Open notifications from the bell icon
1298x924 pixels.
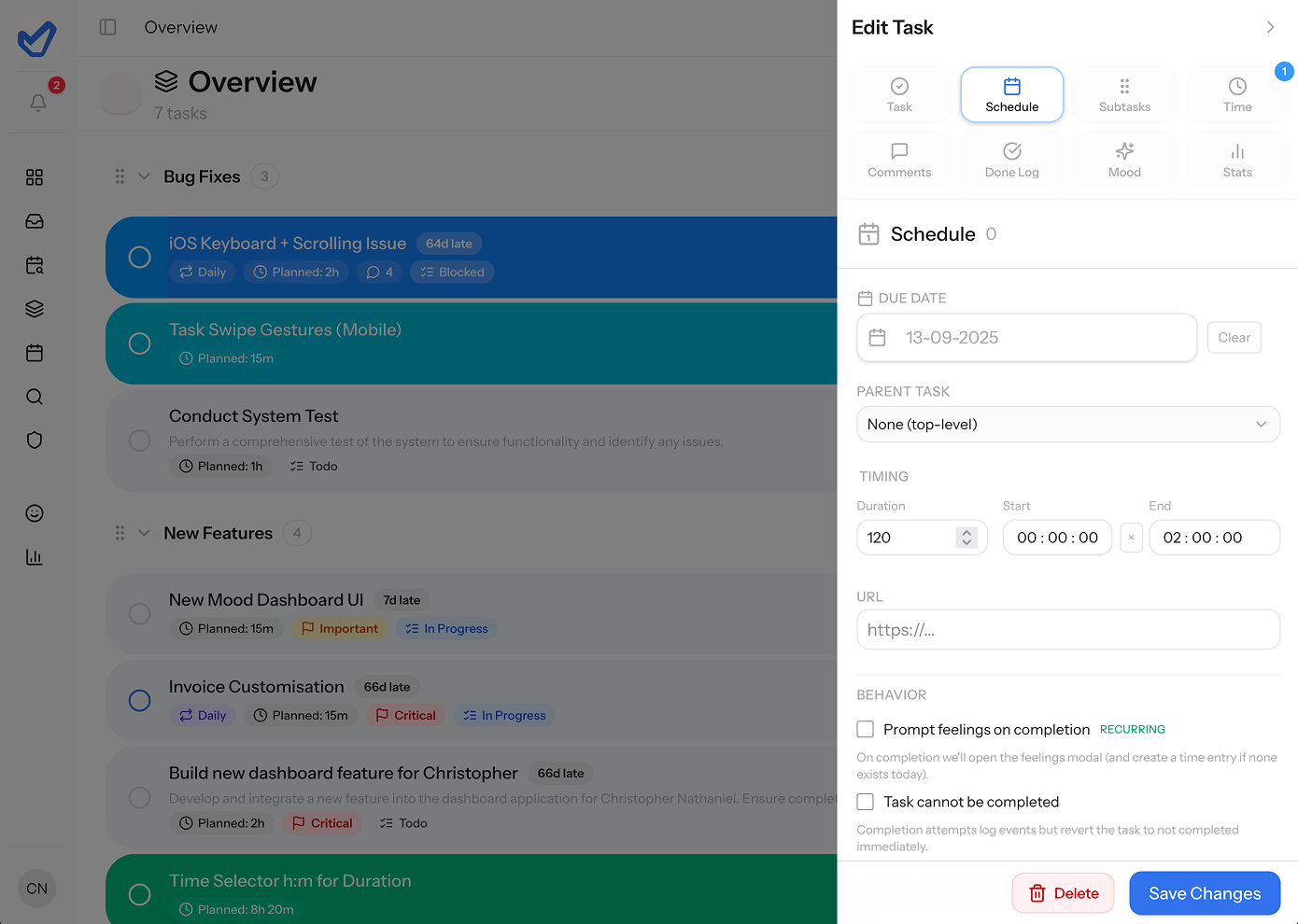[x=37, y=103]
